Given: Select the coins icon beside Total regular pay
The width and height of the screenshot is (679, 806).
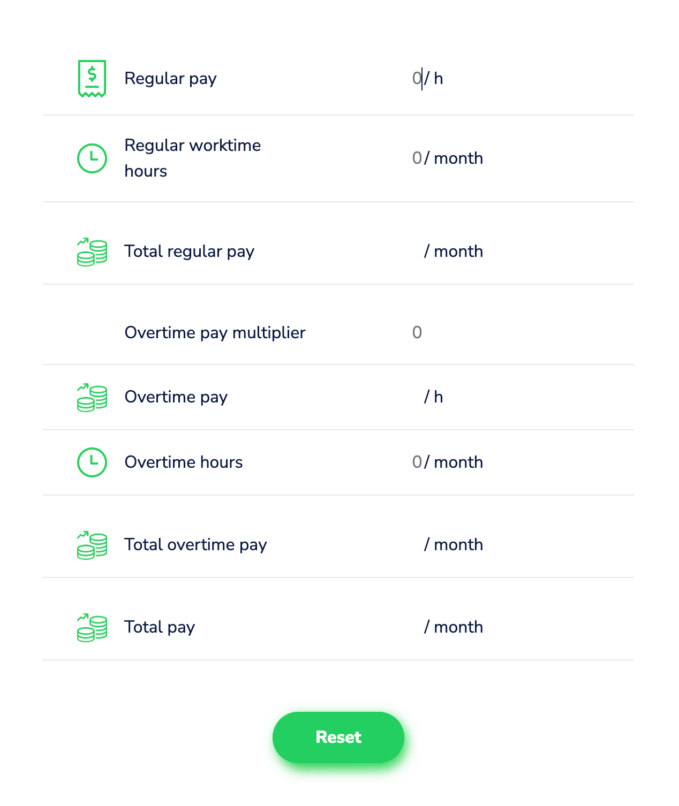Looking at the screenshot, I should click(x=91, y=251).
